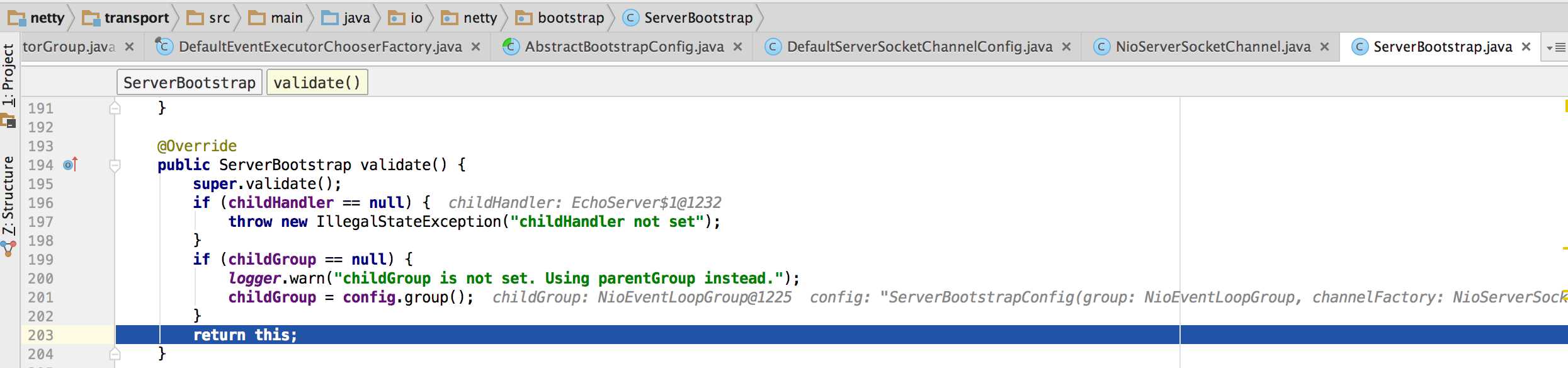Select the transport module breadcrumb
Screen dimensions: 1568x368
pyautogui.click(x=126, y=18)
